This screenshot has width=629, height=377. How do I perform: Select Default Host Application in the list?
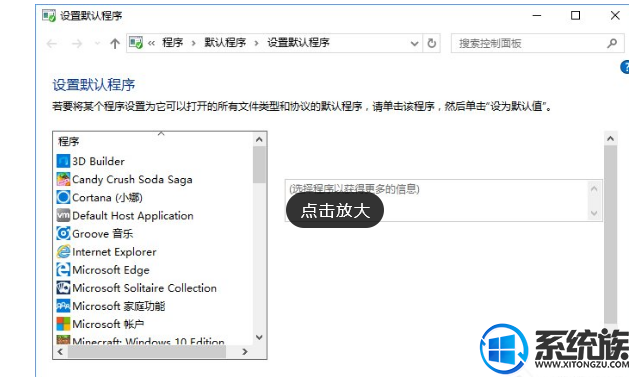point(133,215)
